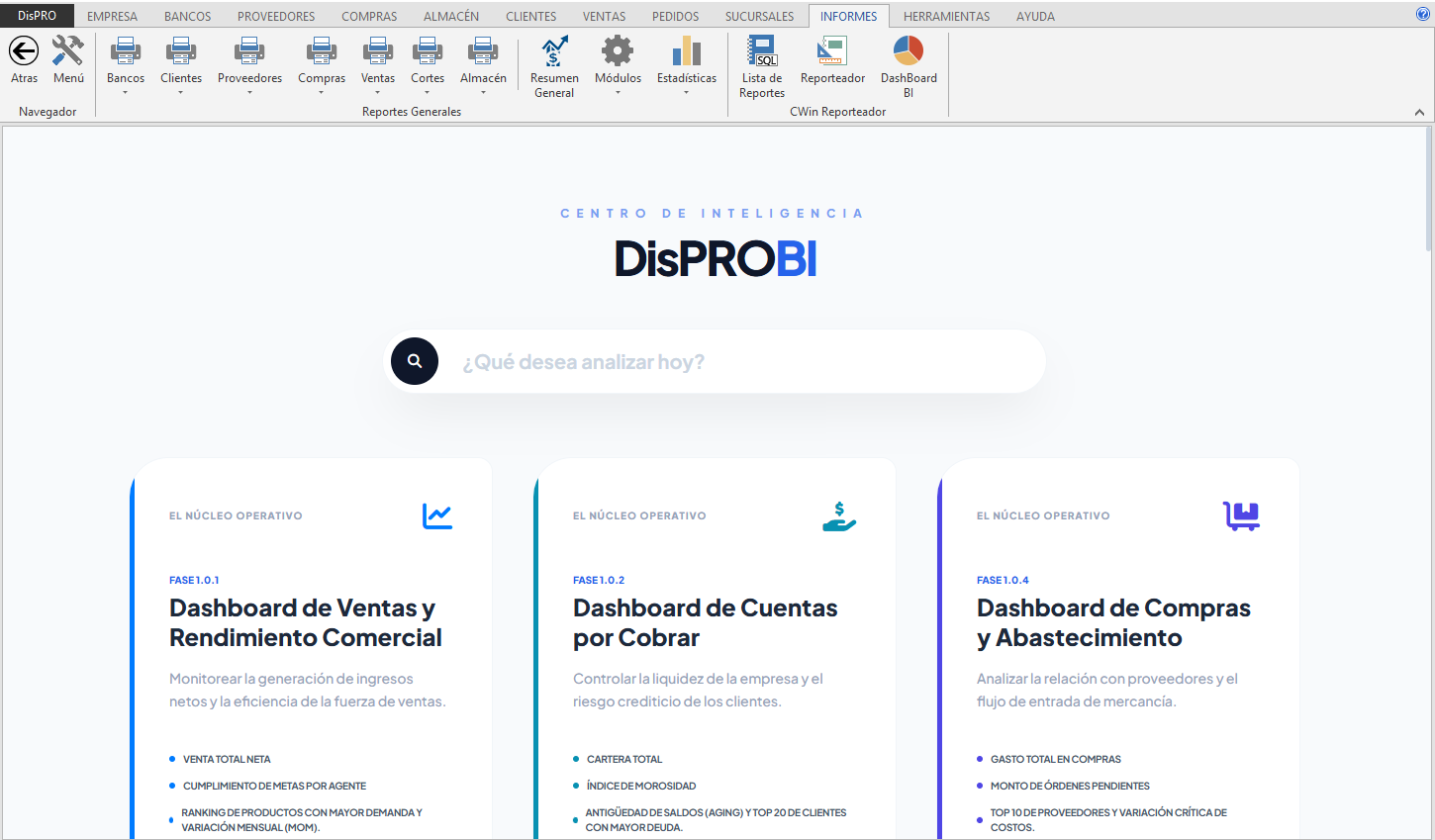
Task: Switch to the SUCURSALES tab
Action: (x=759, y=16)
